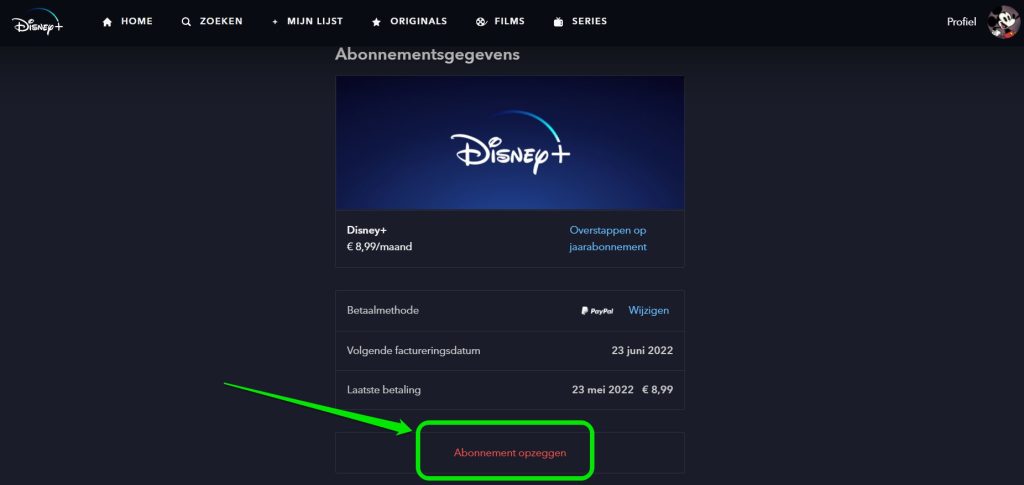Open the Mickey Mouse profile avatar

[1004, 22]
